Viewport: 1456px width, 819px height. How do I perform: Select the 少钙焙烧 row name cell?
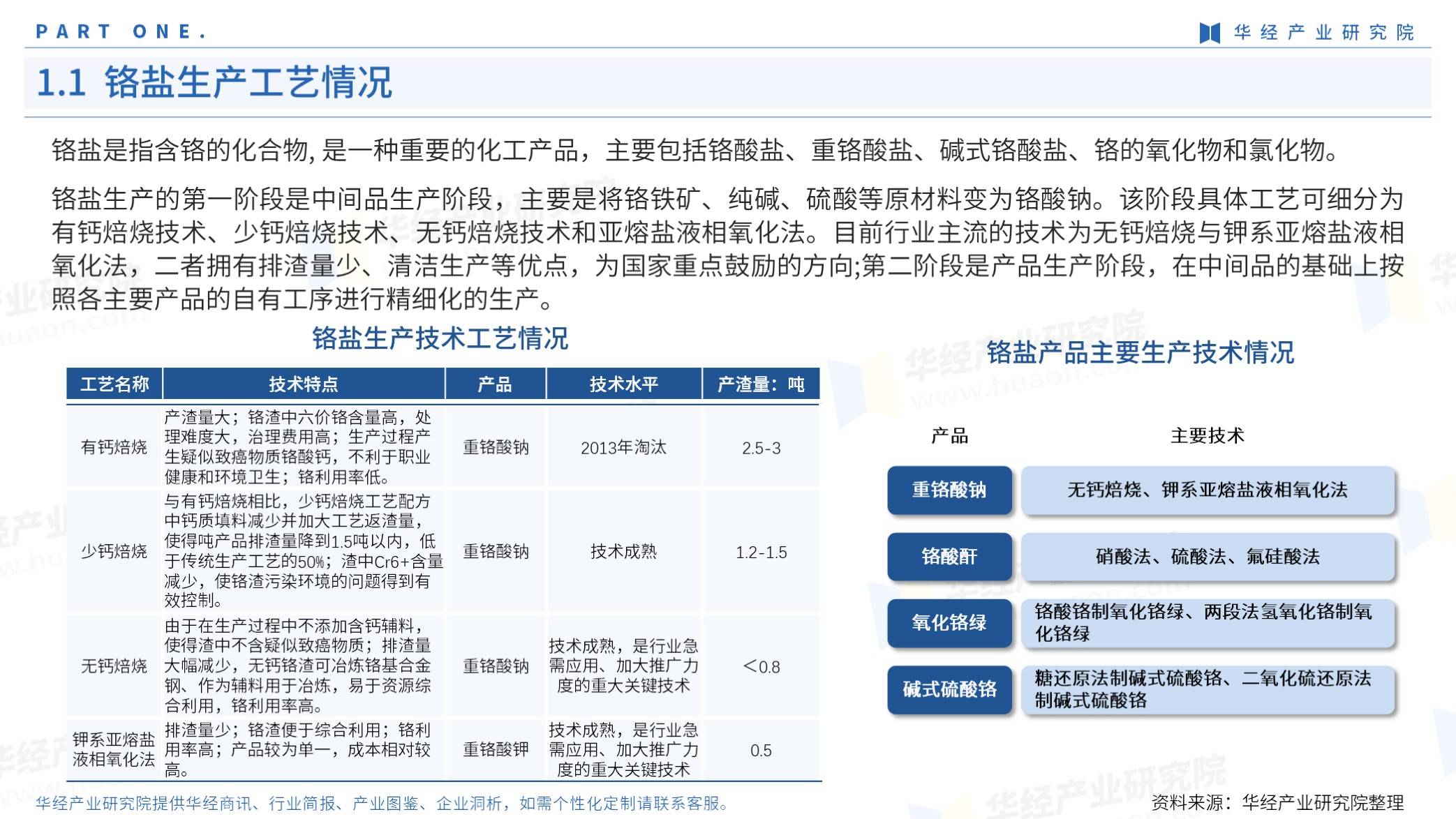point(114,552)
